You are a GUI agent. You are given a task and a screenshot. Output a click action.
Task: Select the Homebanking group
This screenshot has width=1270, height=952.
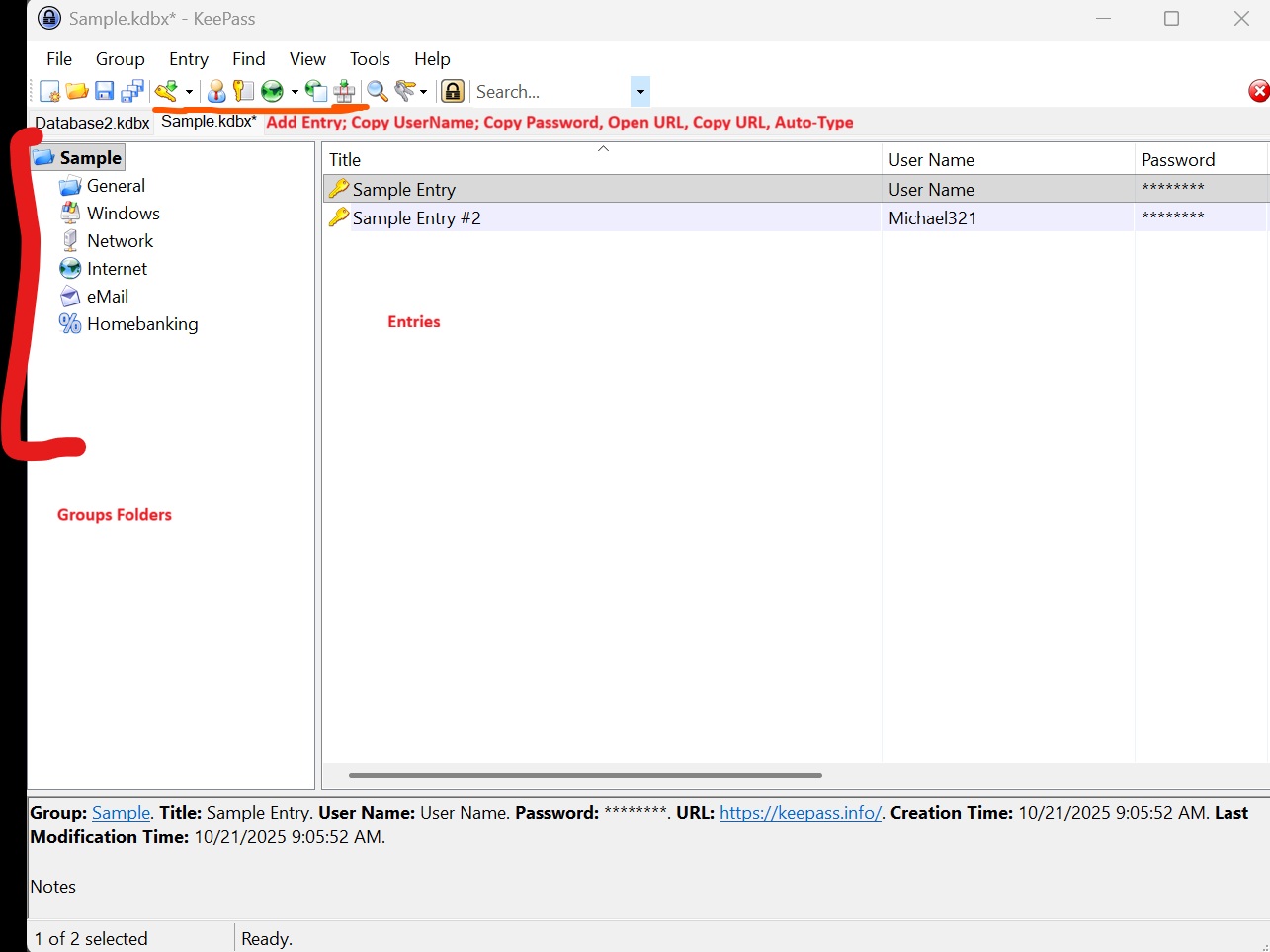pos(141,324)
